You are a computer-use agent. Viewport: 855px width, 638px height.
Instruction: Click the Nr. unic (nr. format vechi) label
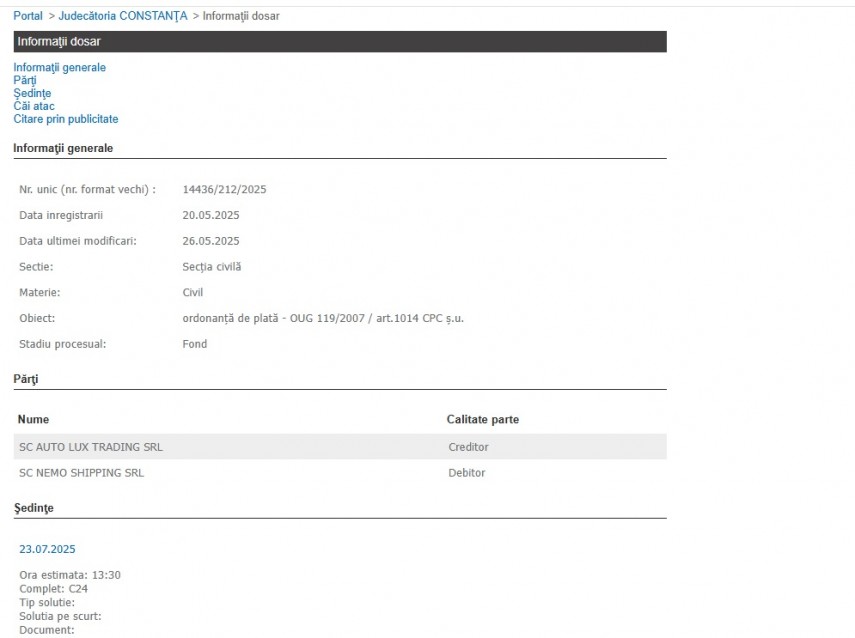click(x=87, y=189)
